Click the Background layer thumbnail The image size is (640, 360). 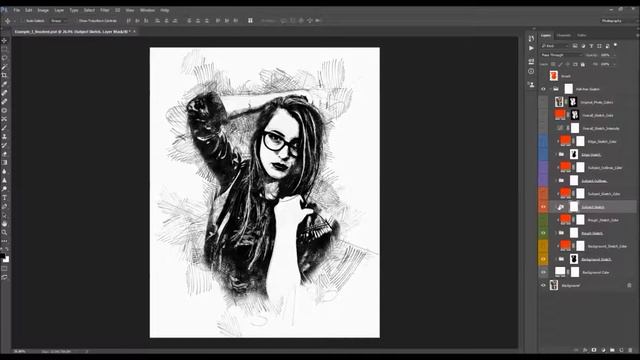(553, 285)
